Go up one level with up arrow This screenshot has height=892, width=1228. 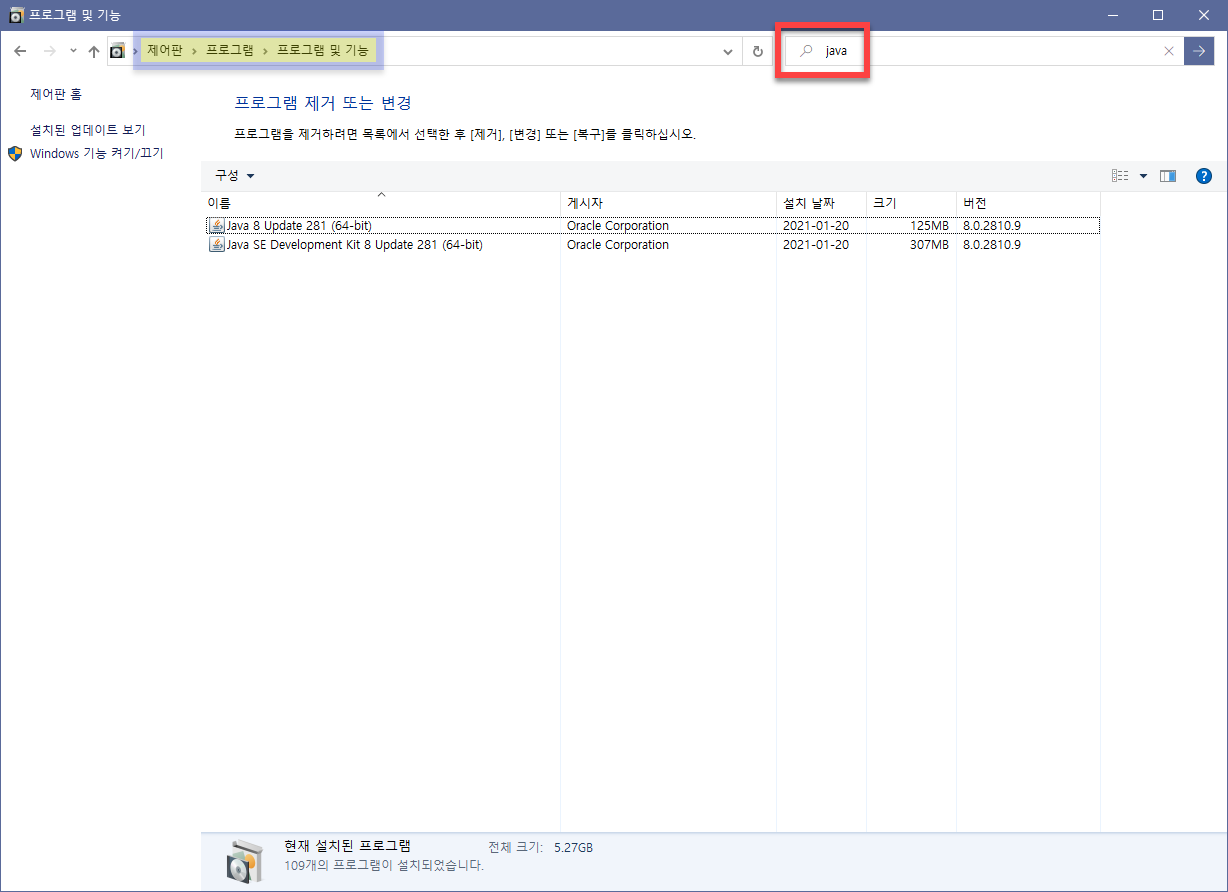pyautogui.click(x=93, y=51)
